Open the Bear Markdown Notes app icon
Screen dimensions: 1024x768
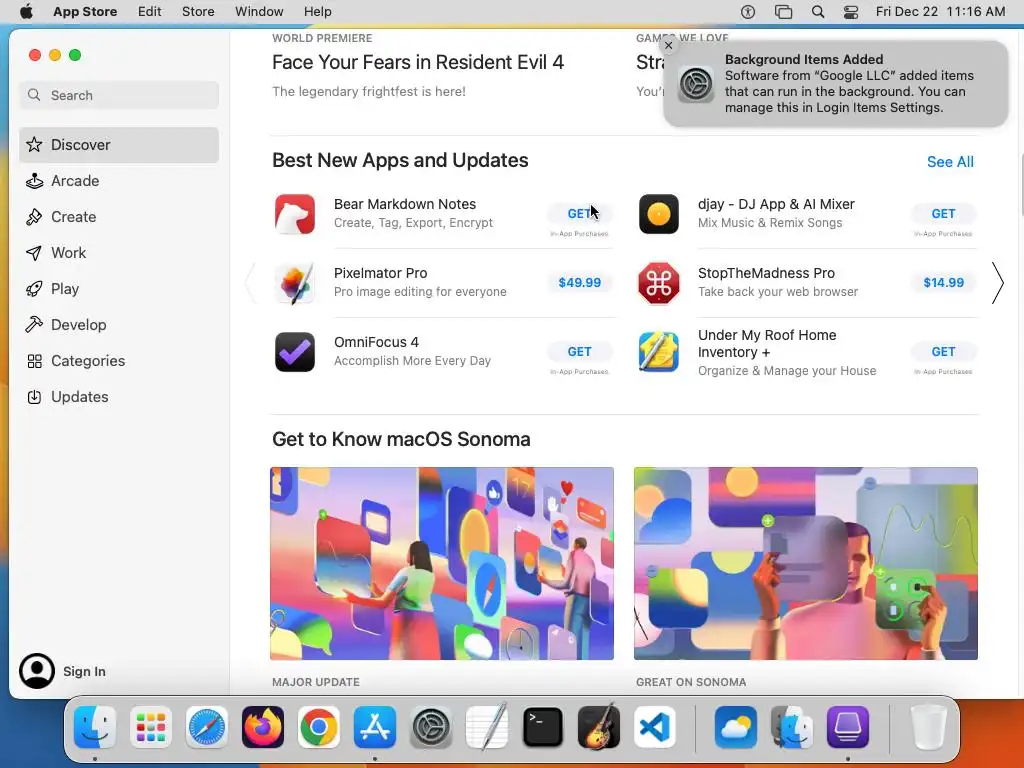coord(295,214)
